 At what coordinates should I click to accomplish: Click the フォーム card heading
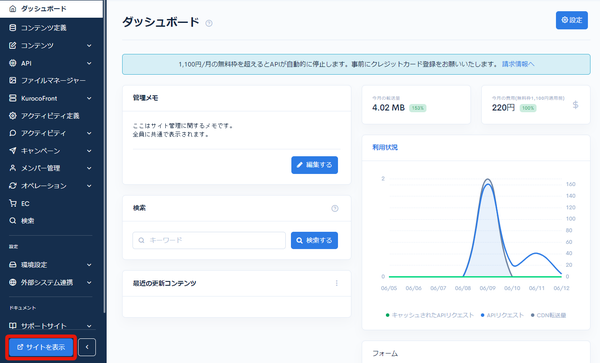point(385,353)
